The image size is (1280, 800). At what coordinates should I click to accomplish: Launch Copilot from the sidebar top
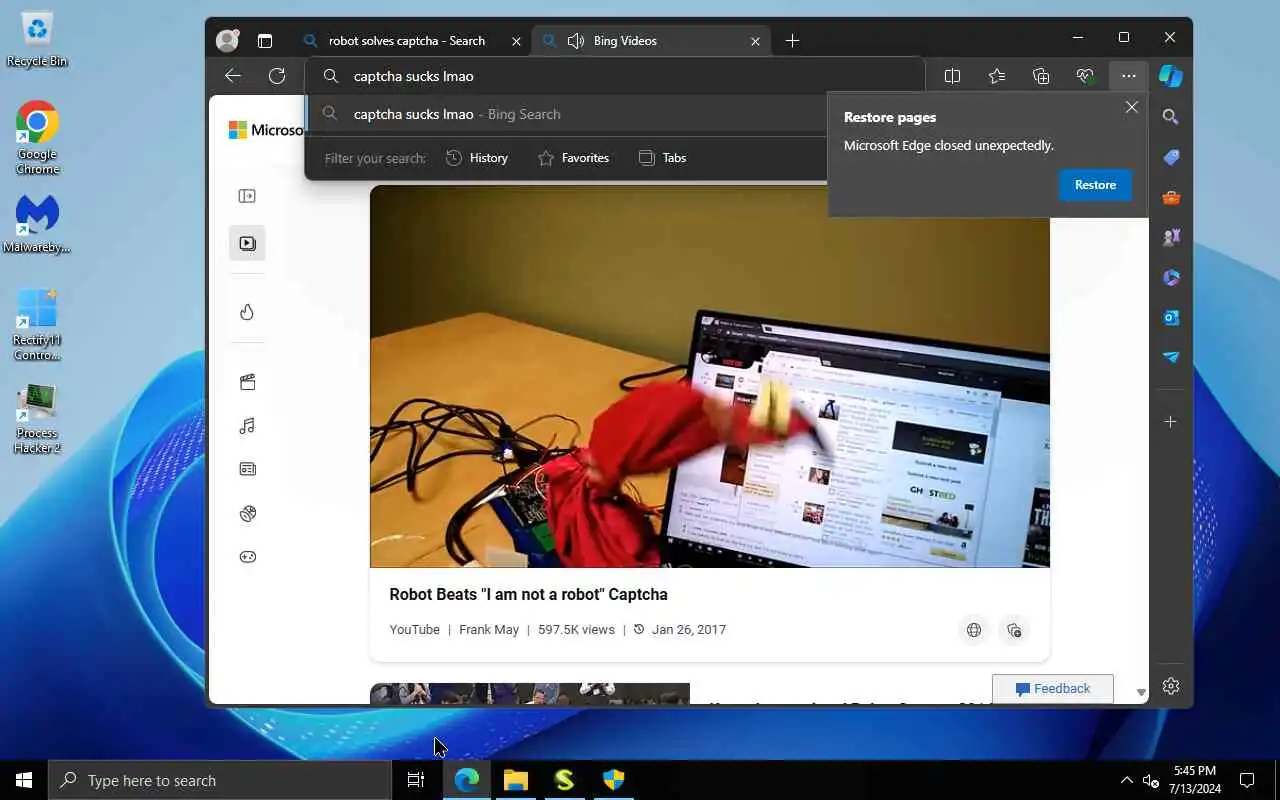click(x=1171, y=76)
